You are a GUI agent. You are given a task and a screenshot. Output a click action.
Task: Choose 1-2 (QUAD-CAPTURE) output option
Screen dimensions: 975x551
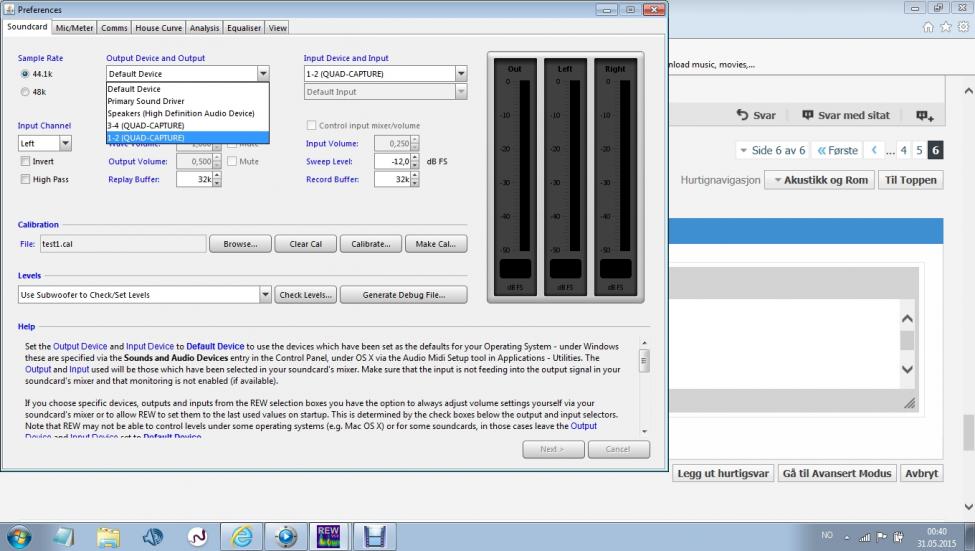pos(187,137)
